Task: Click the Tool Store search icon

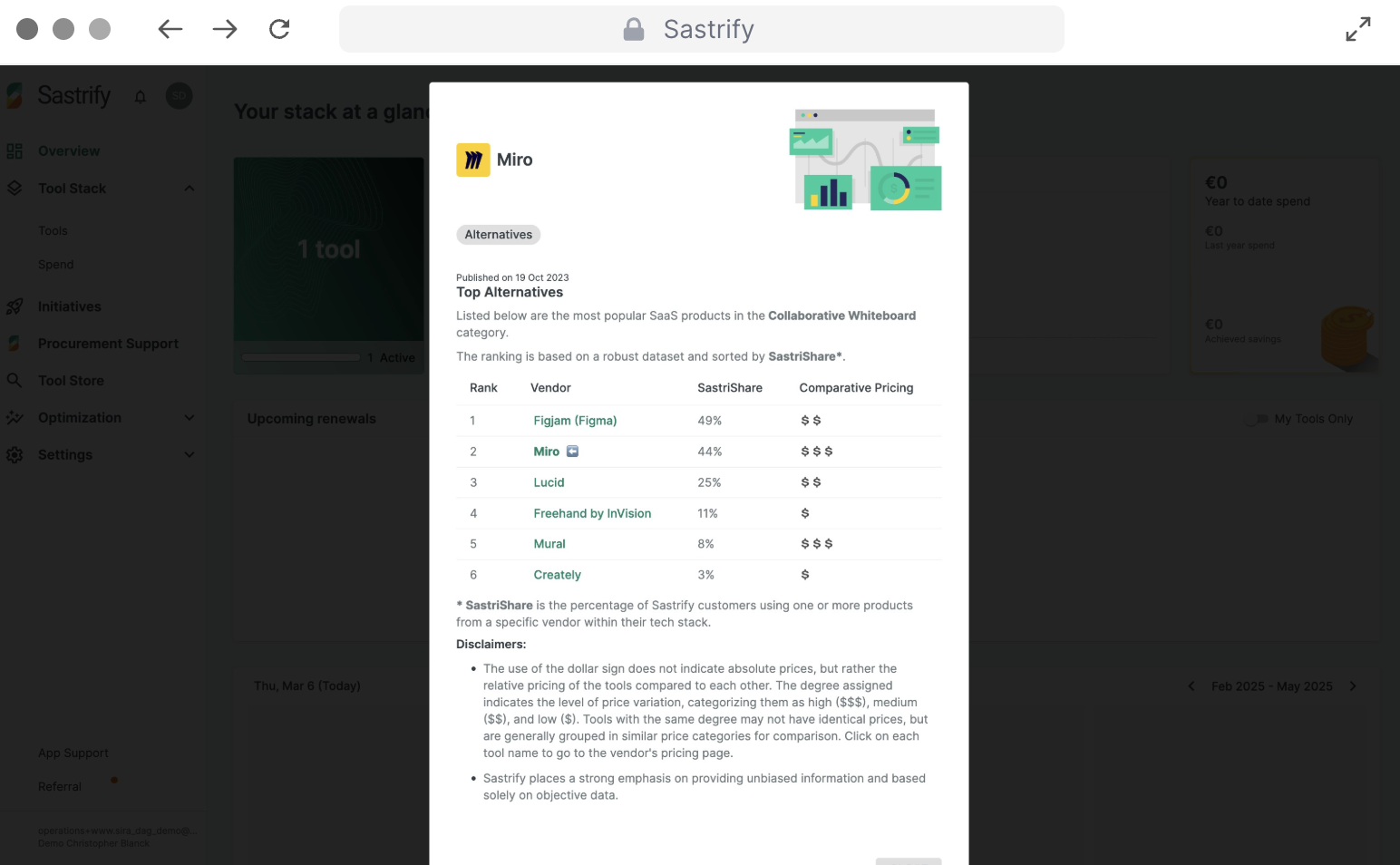Action: click(15, 381)
